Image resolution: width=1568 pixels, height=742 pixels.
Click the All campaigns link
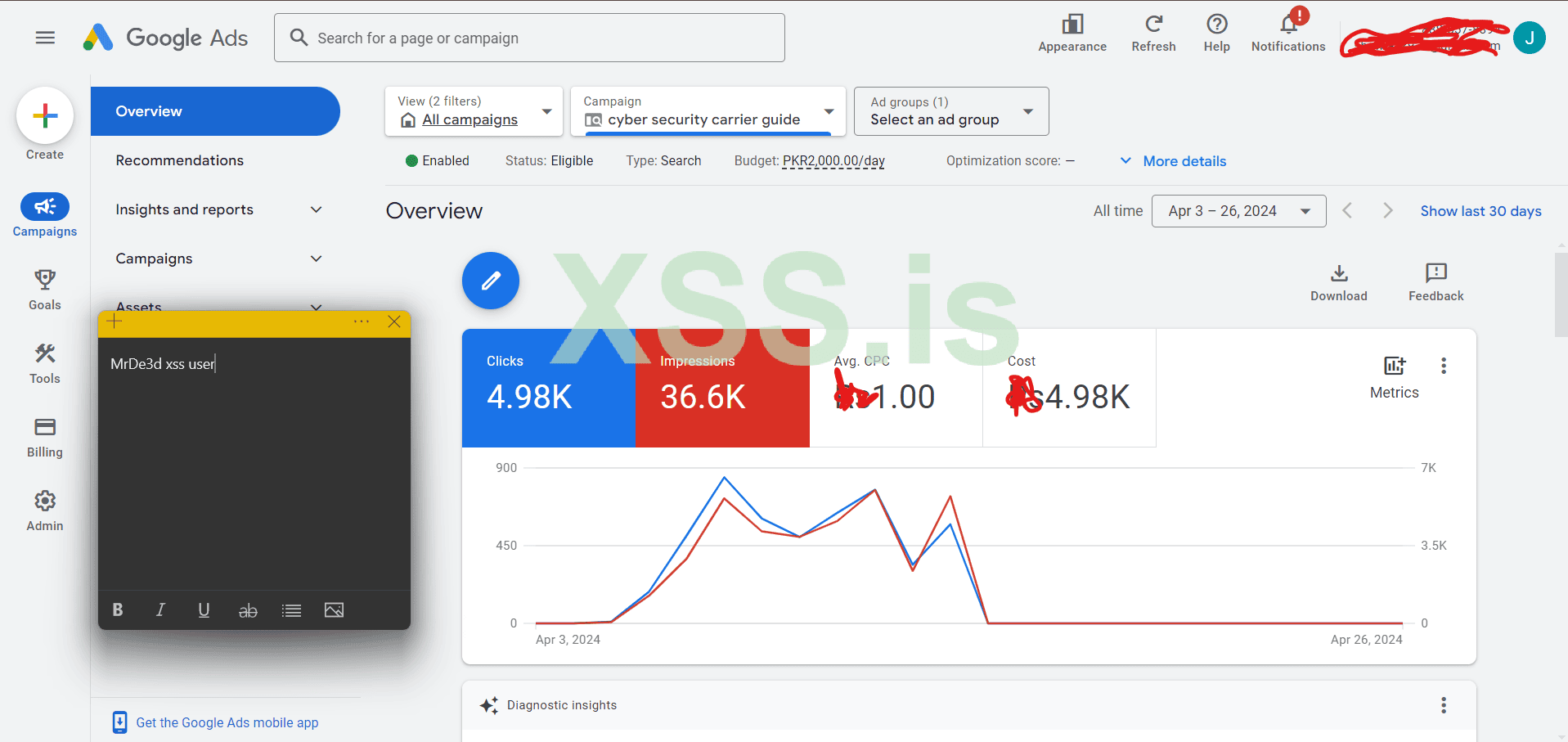point(470,120)
